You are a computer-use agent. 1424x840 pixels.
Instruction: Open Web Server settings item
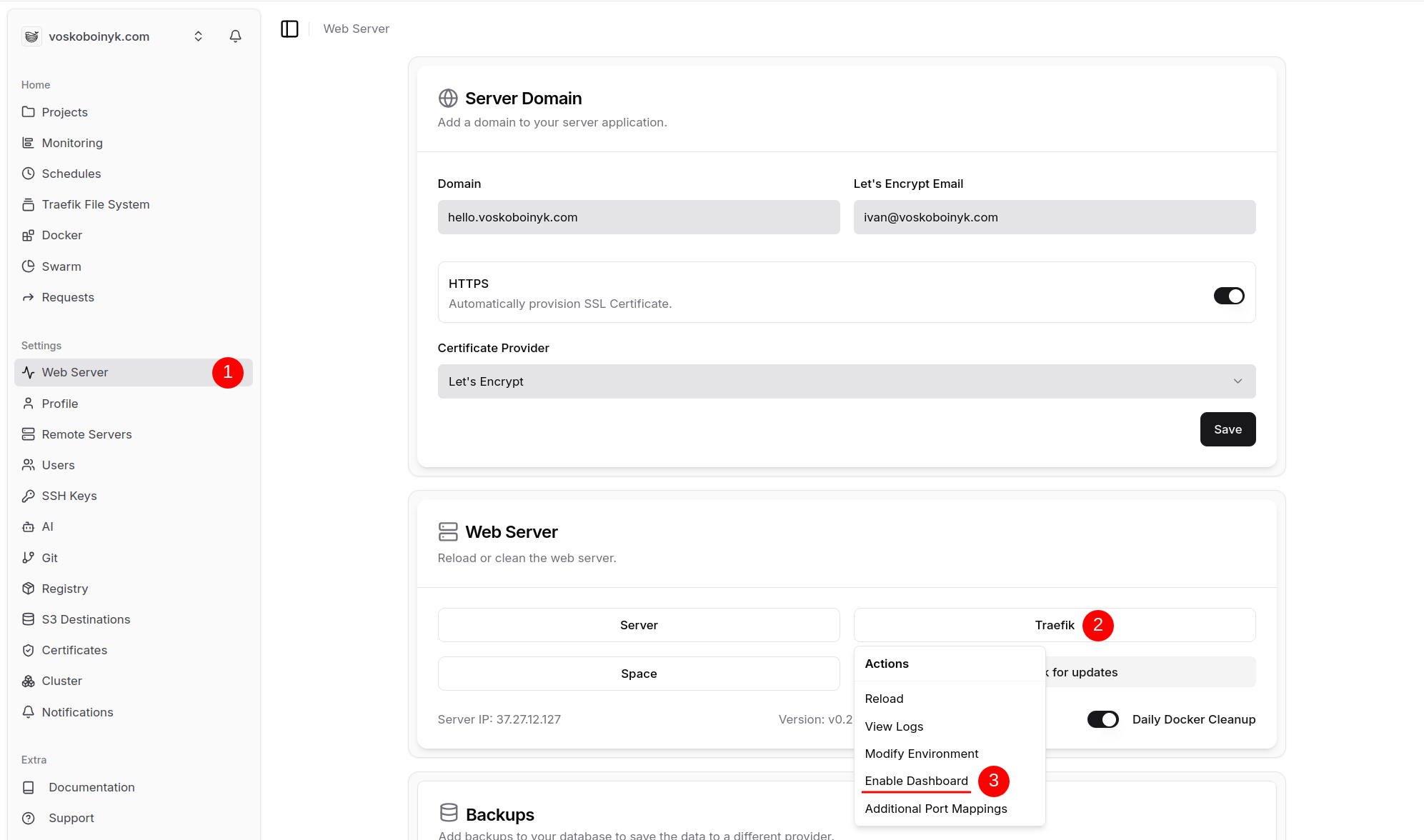133,372
